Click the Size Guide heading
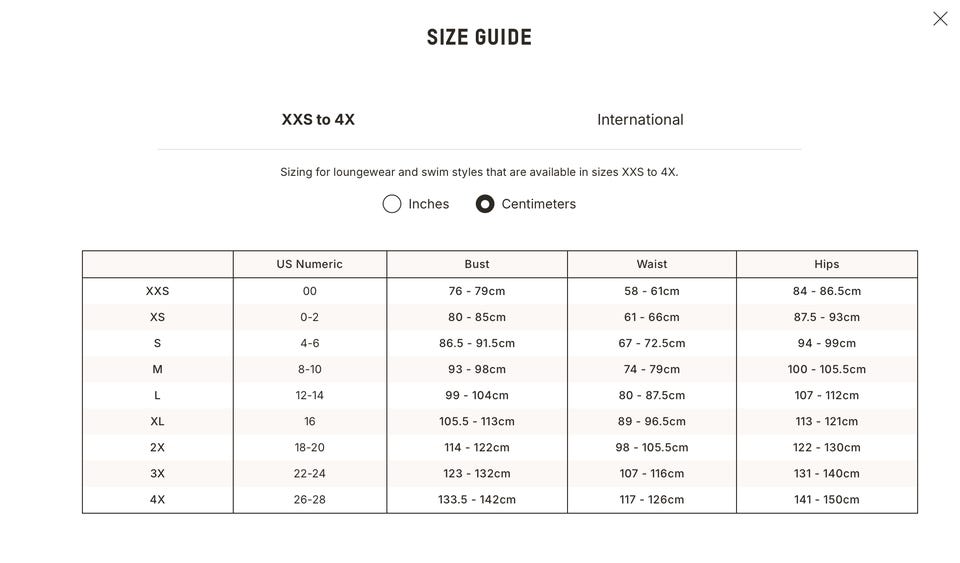 pyautogui.click(x=479, y=38)
